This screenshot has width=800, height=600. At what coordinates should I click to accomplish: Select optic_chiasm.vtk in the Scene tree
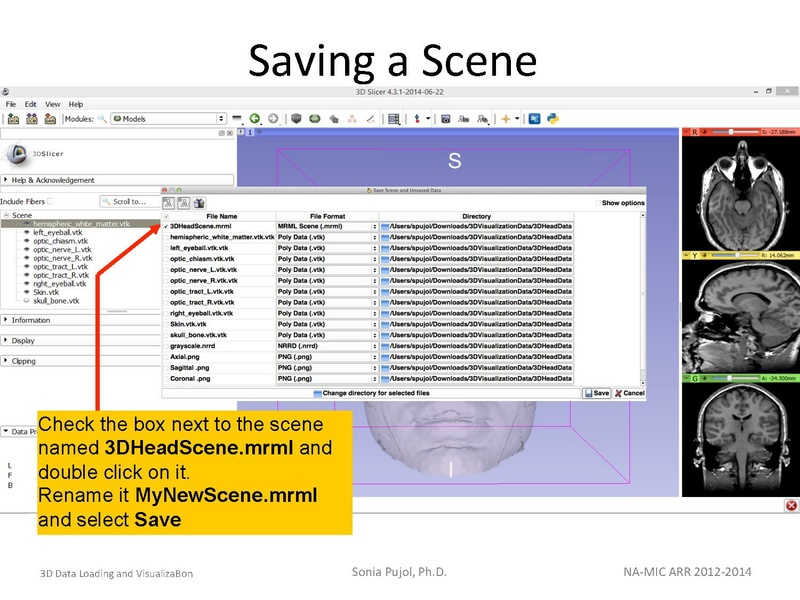pyautogui.click(x=60, y=241)
